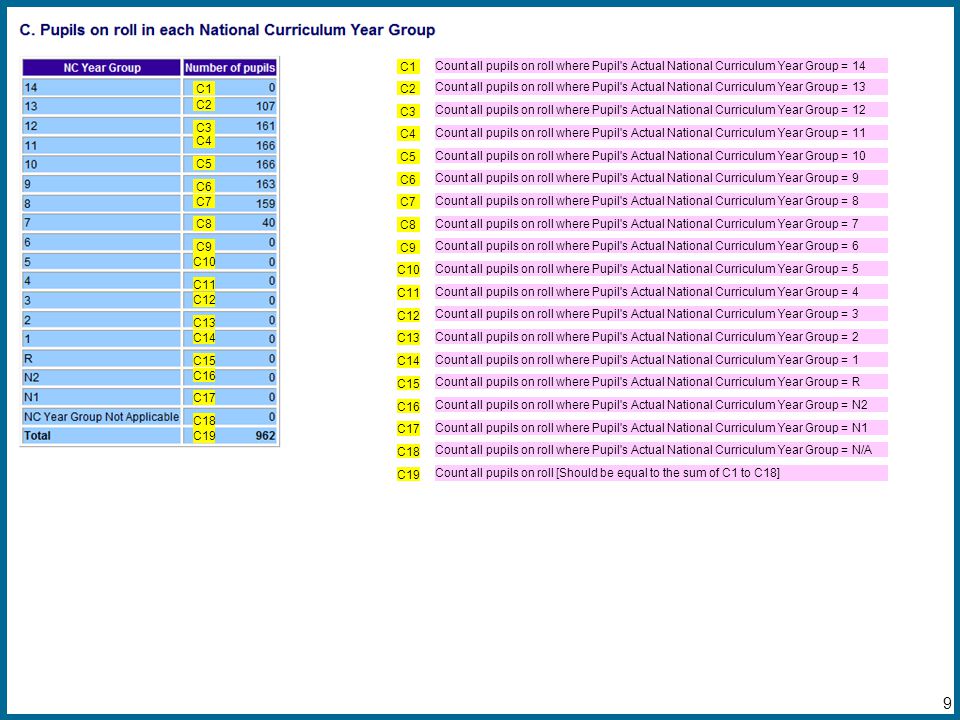This screenshot has width=960, height=720.
Task: Click the C19 label in the definitions list
Action: point(408,474)
